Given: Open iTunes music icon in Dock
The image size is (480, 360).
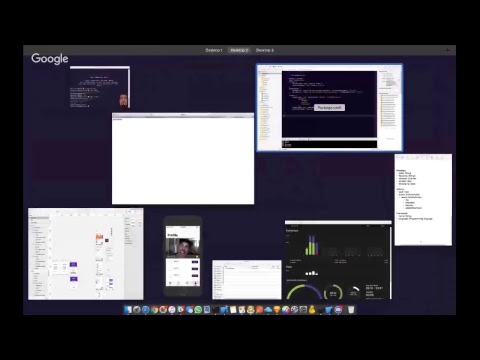Looking at the screenshot, I should point(172,310).
